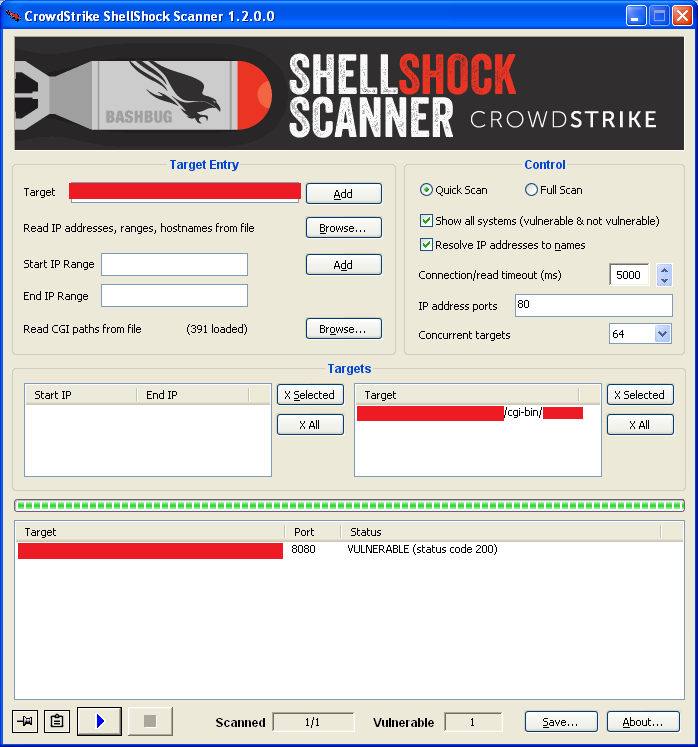Screen dimensions: 698x747
Task: Click the Status column header in results
Action: (501, 532)
